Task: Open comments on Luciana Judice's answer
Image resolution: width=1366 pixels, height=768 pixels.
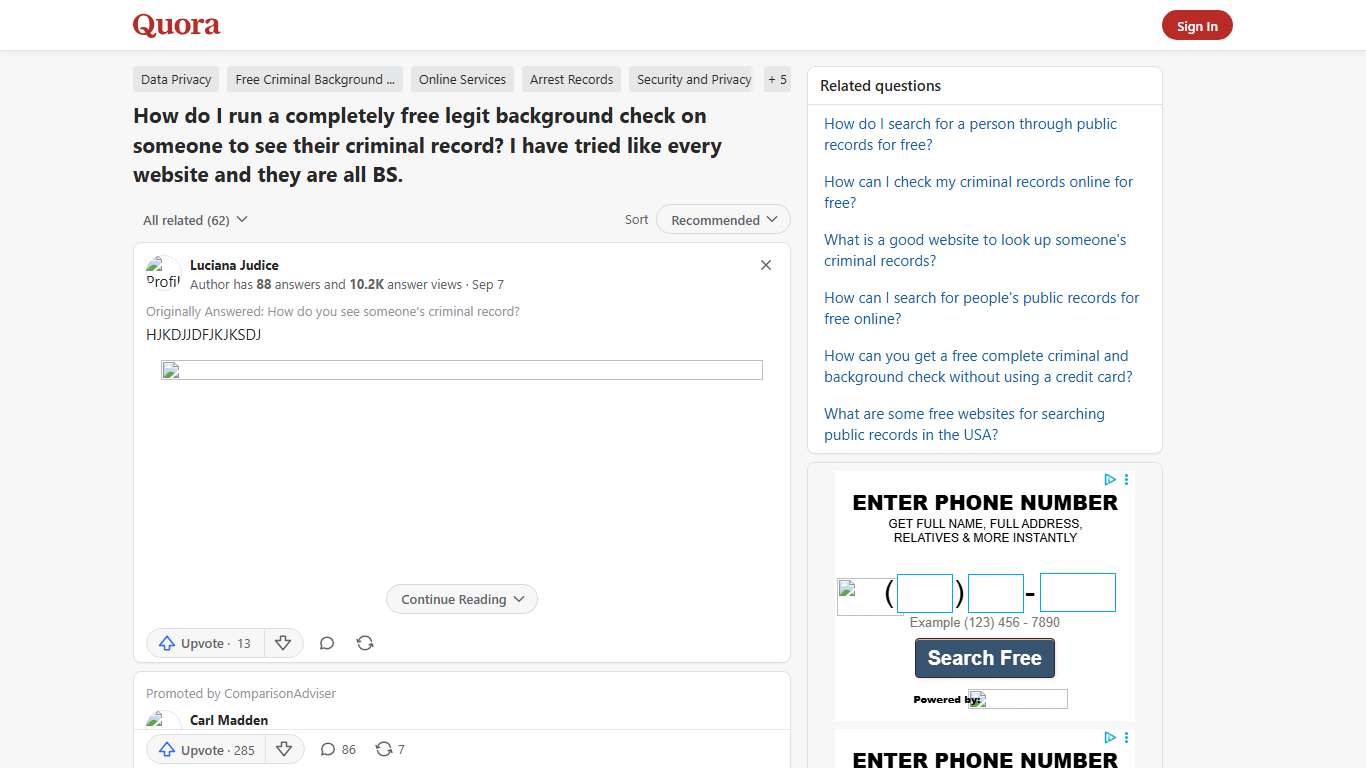Action: pyautogui.click(x=326, y=643)
